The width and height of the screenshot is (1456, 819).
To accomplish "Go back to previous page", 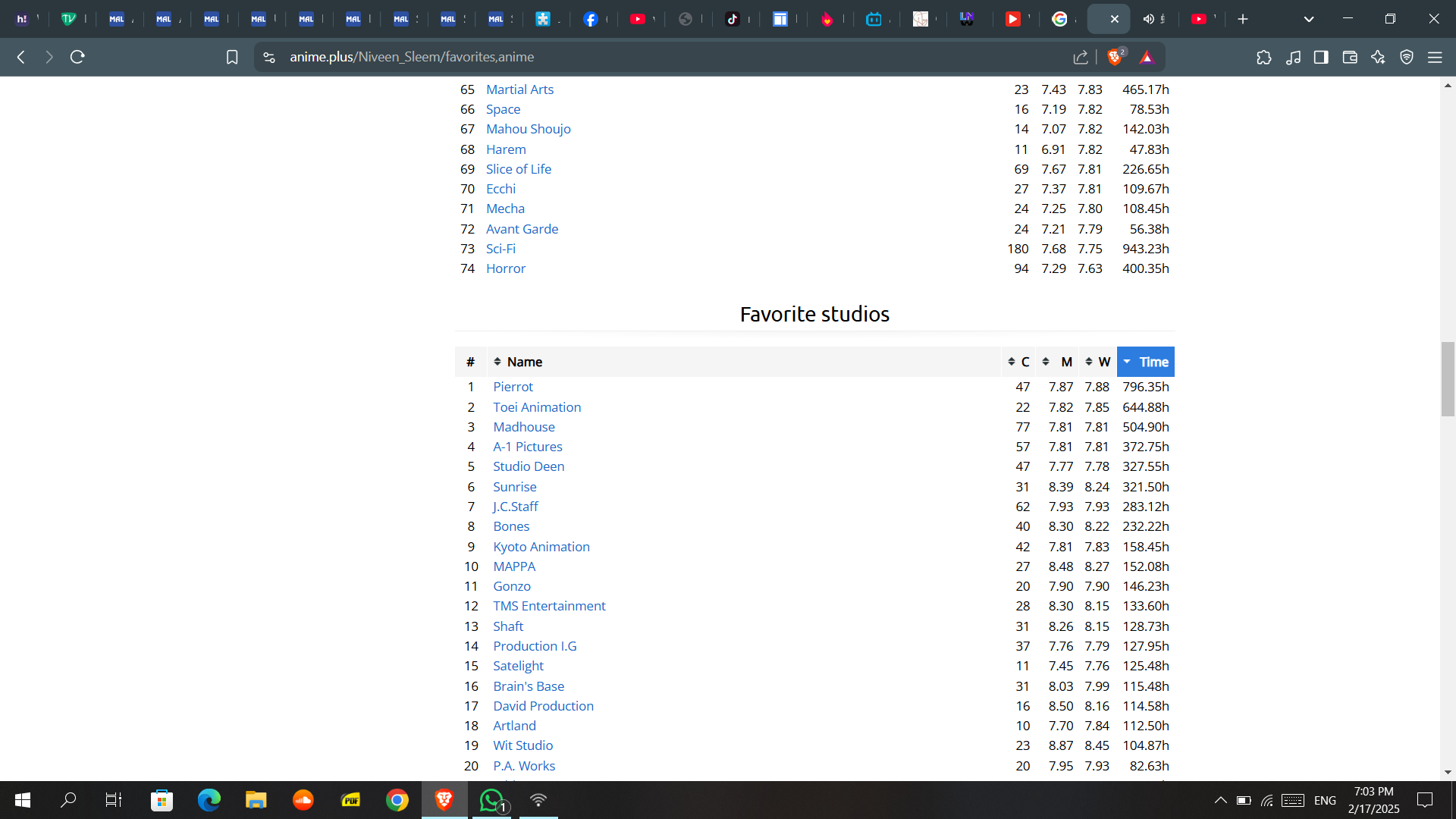I will [21, 57].
